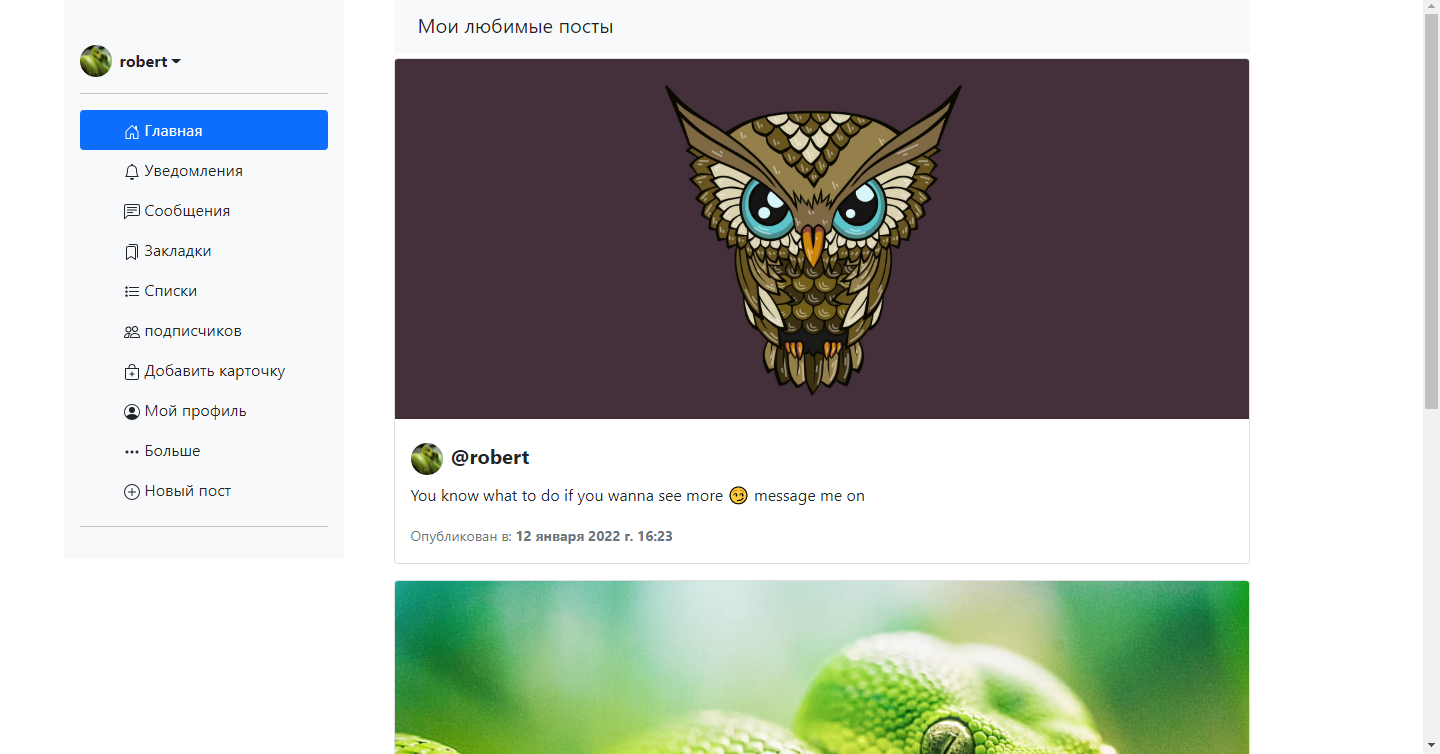Viewport: 1440px width, 754px height.
Task: Click the dropdown caret next to robert
Action: (x=177, y=62)
